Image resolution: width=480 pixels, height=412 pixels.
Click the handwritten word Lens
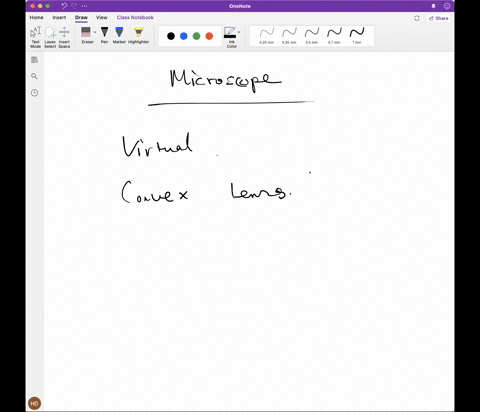[261, 191]
